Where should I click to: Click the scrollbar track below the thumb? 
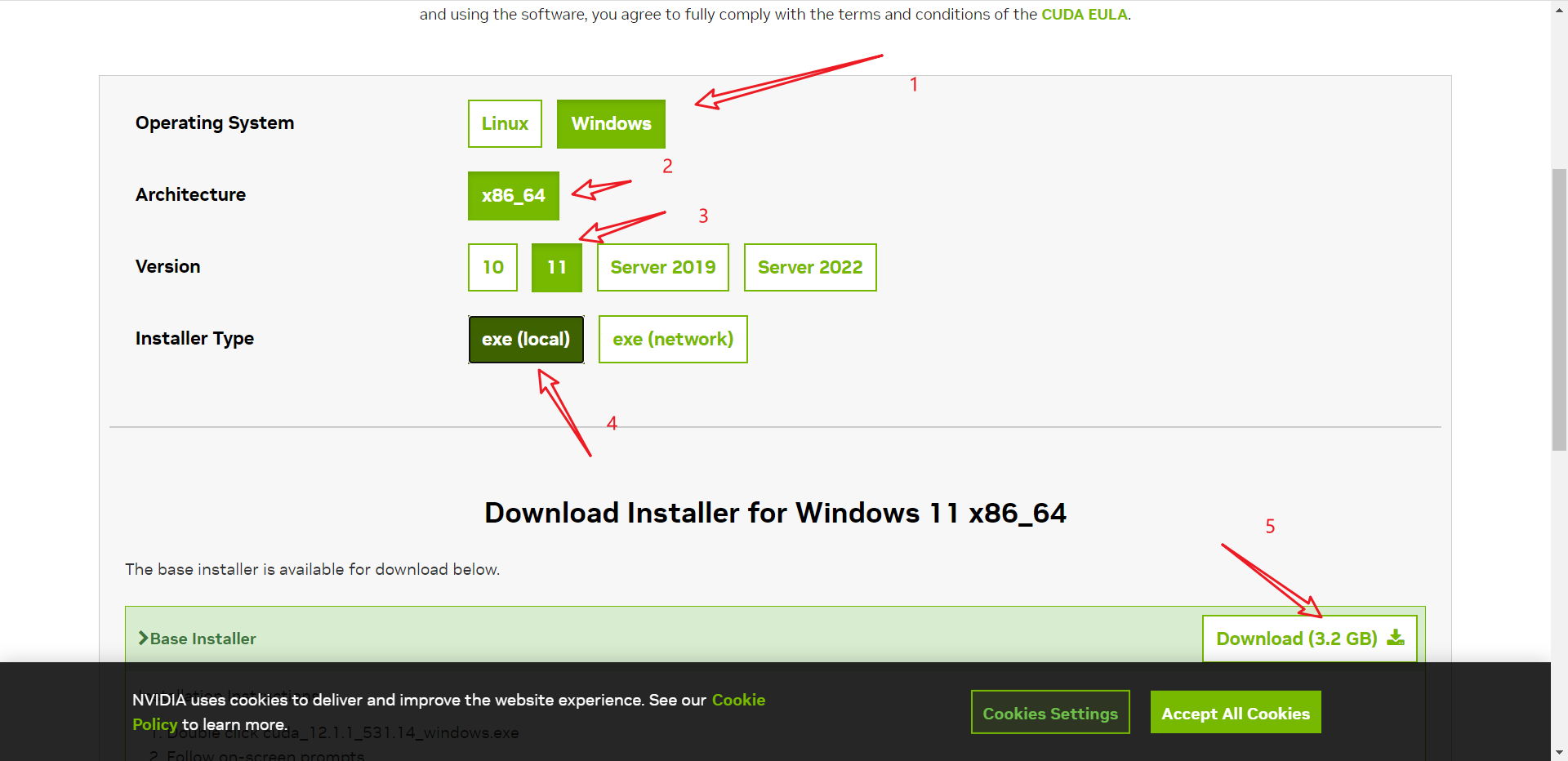point(1559,596)
